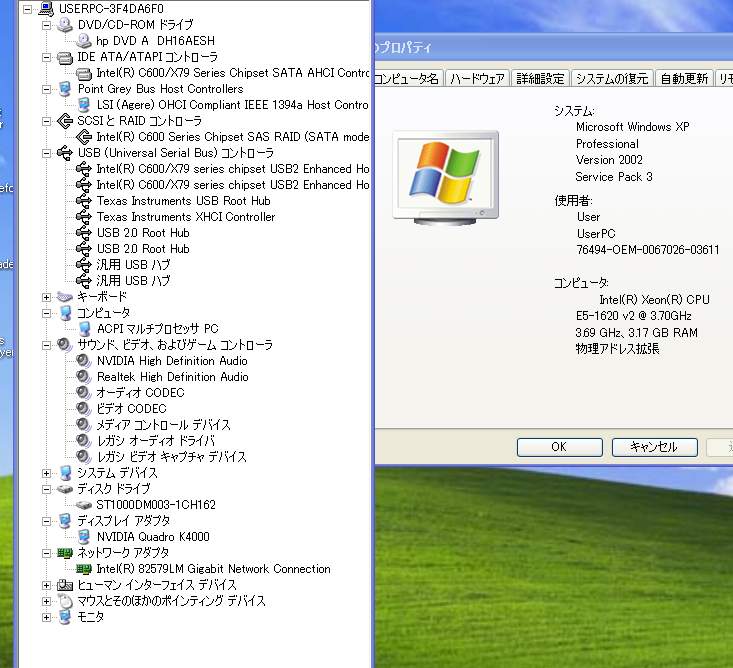733x668 pixels.
Task: Select the Intel C600/X79 SATA AHCI controller icon
Action: (84, 73)
